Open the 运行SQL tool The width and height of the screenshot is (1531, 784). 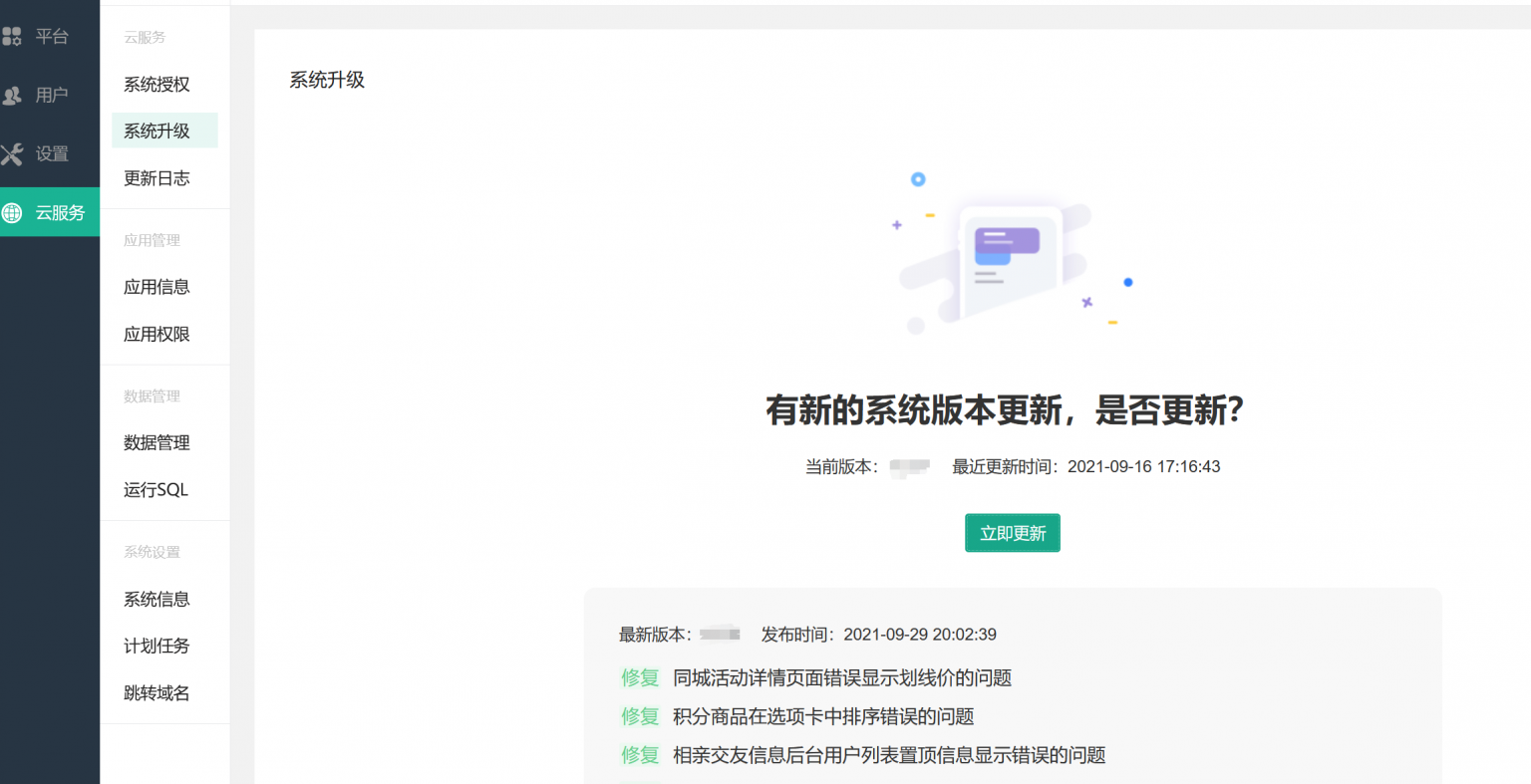[155, 490]
